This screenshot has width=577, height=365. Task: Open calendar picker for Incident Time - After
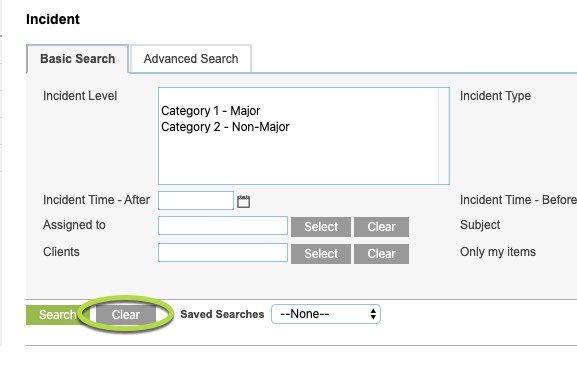[x=243, y=201]
